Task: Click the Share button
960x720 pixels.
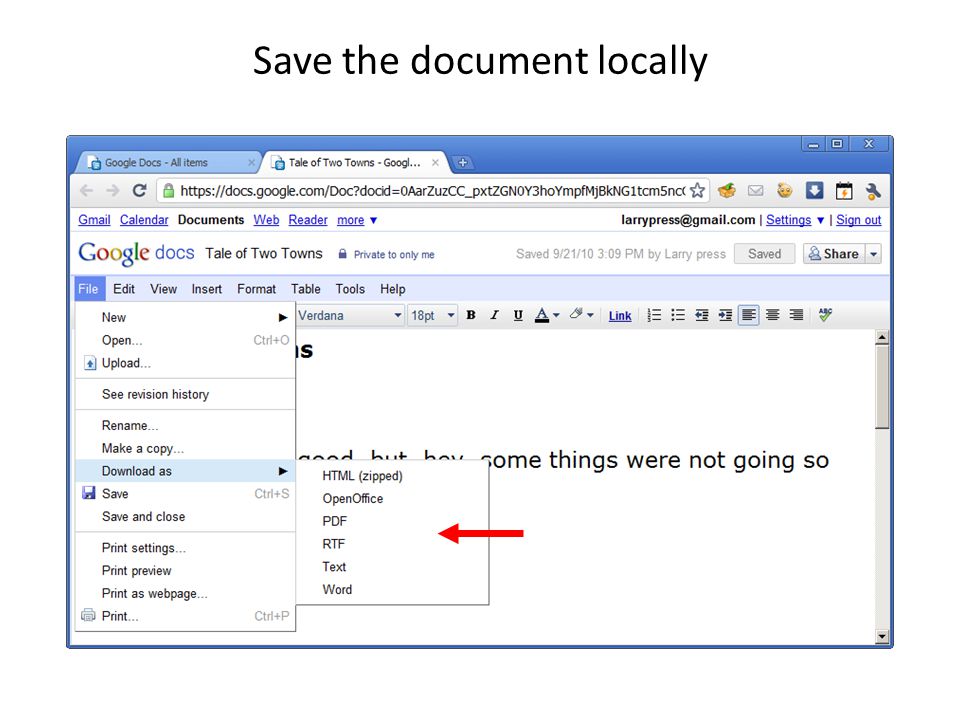Action: click(834, 254)
